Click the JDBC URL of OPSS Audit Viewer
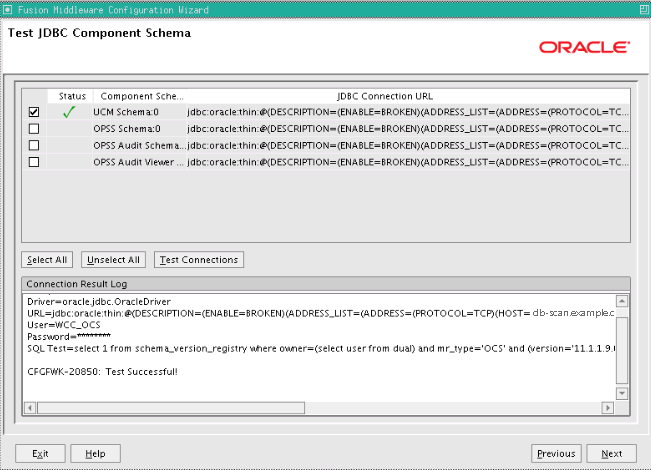The height and width of the screenshot is (470, 651). coord(408,162)
